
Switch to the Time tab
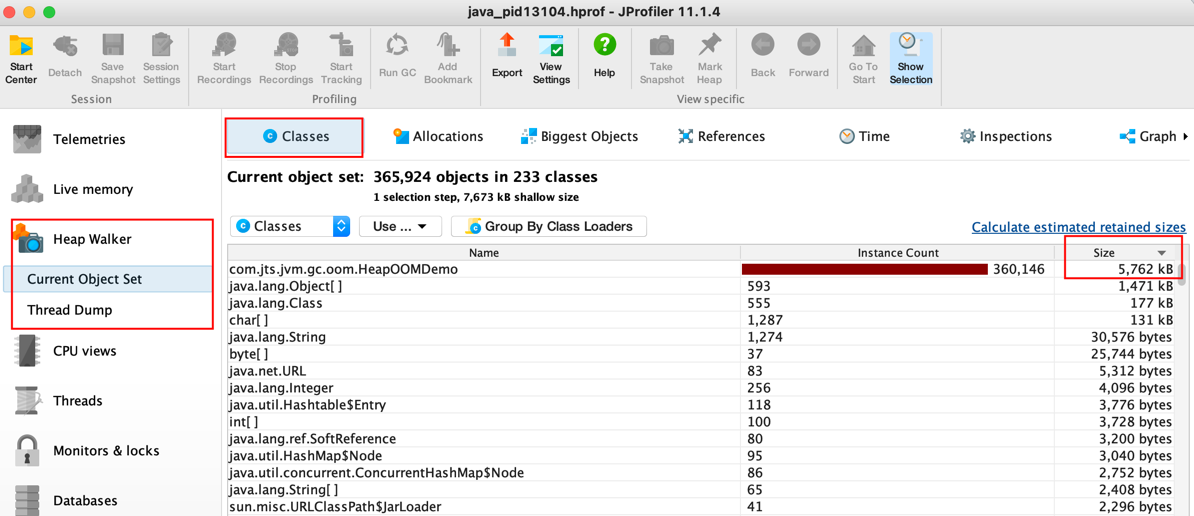coord(864,136)
